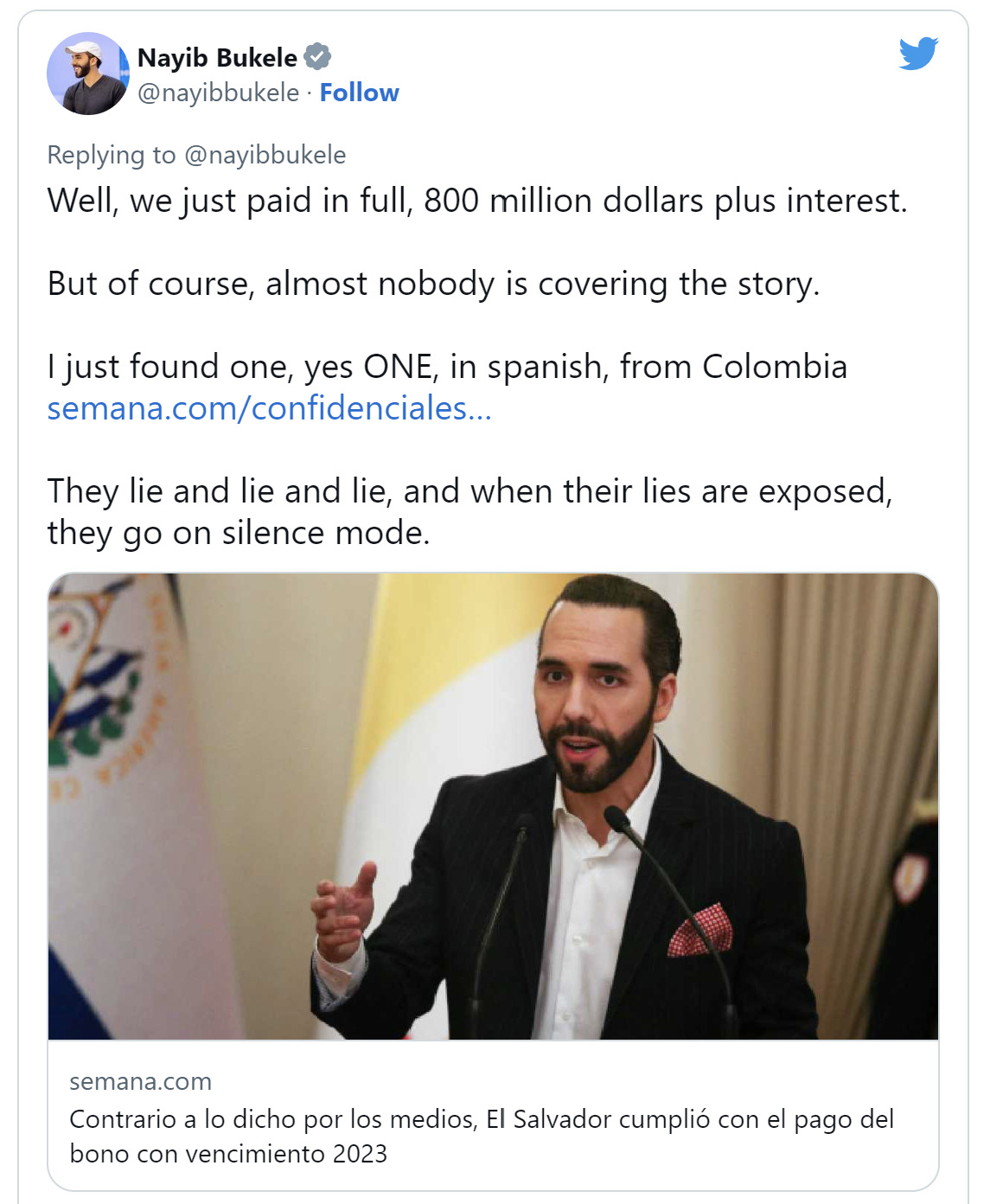This screenshot has width=1003, height=1204.
Task: Click the blue verified badge
Action: (x=318, y=57)
